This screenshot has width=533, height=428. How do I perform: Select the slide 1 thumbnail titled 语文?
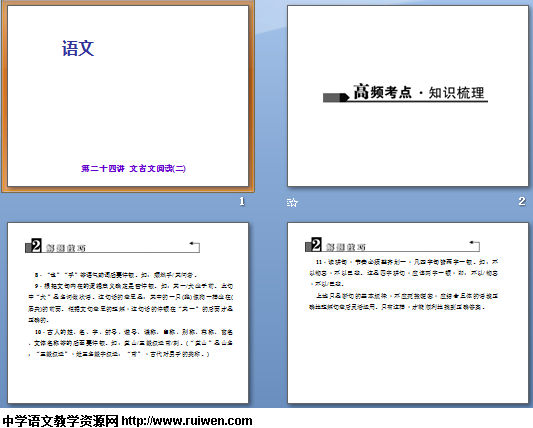click(x=128, y=96)
